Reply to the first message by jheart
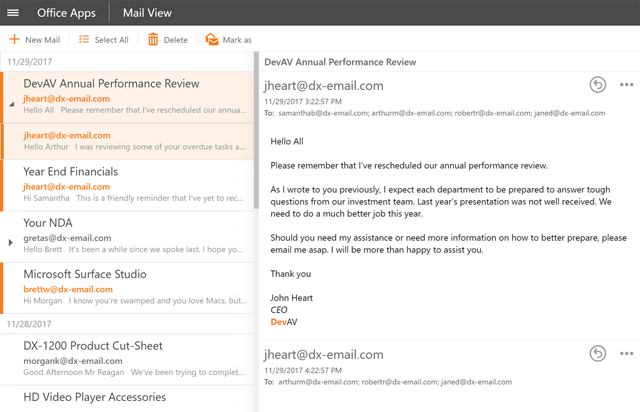Screen dimensions: 640x412 pyautogui.click(x=597, y=85)
